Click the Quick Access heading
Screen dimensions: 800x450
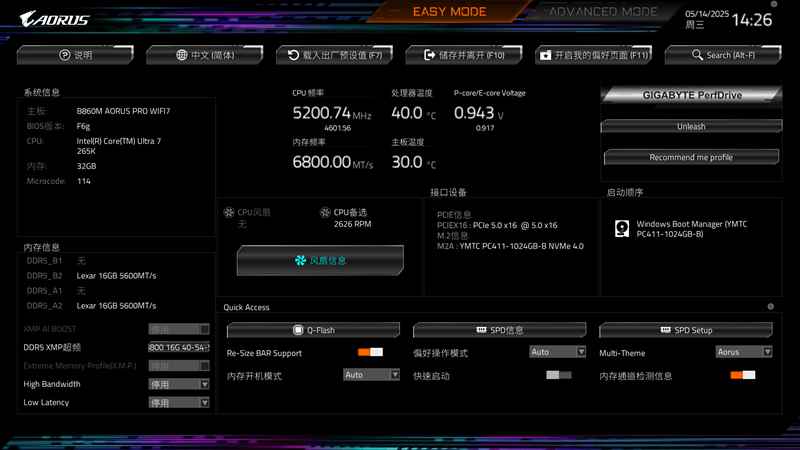click(246, 307)
